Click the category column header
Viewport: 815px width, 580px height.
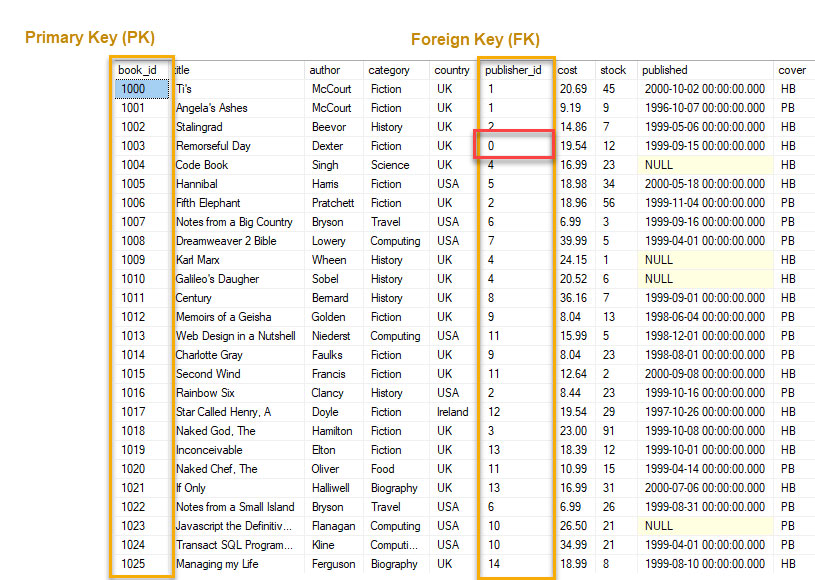point(389,70)
